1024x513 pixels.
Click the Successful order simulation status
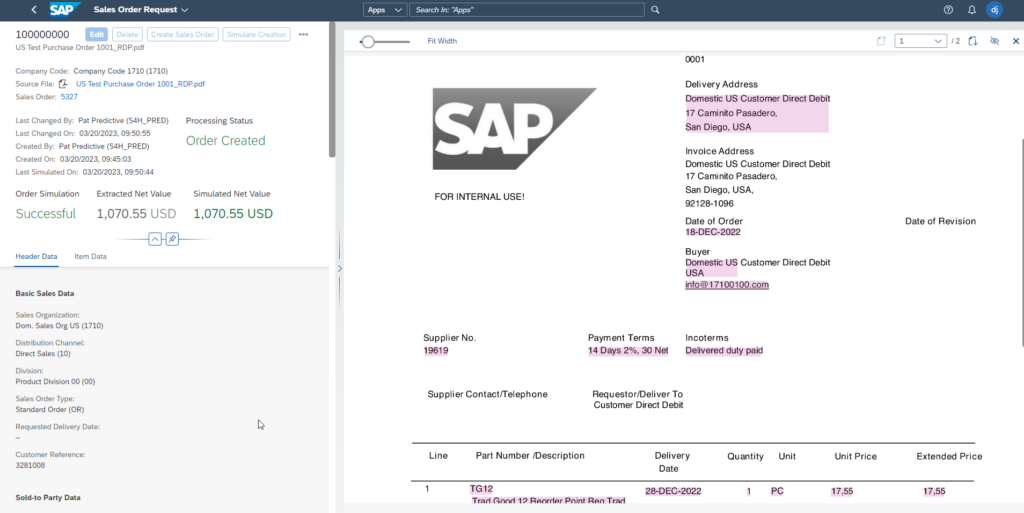pos(46,213)
